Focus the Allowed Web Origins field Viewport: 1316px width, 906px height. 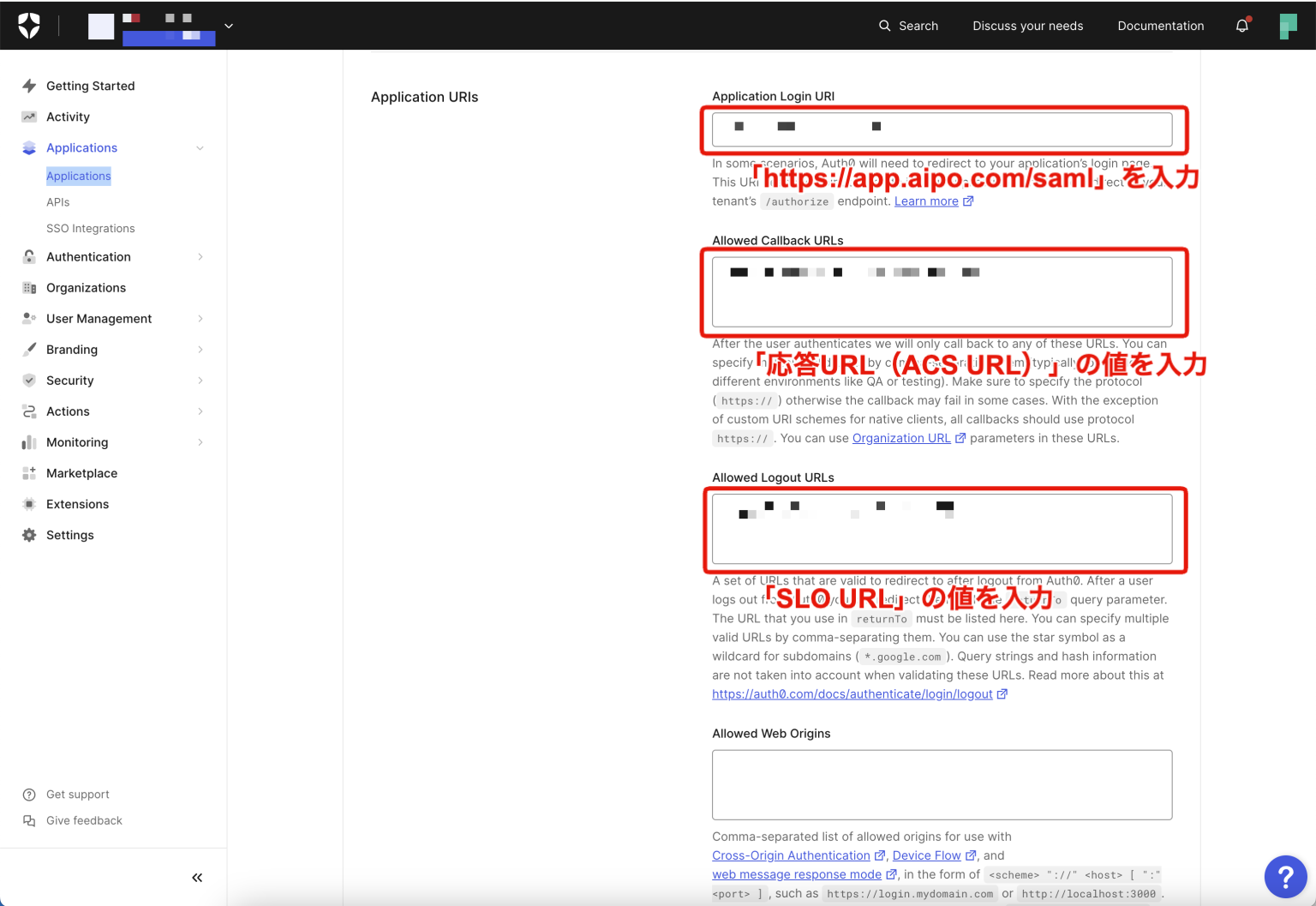942,785
